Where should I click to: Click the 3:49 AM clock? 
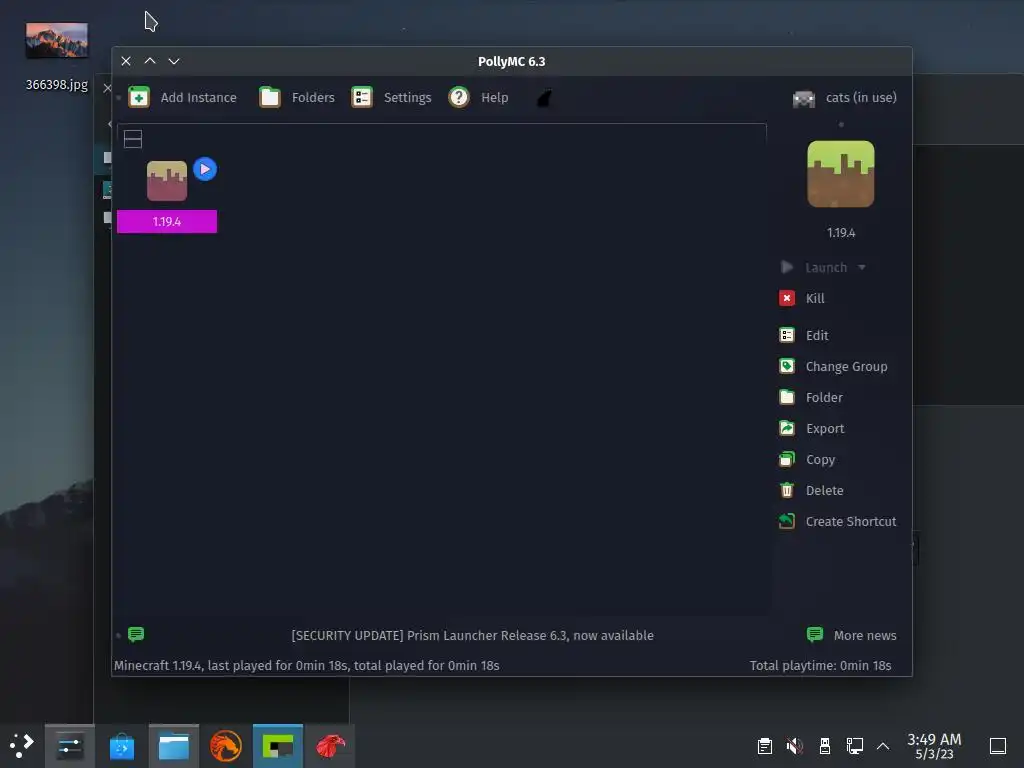[934, 746]
